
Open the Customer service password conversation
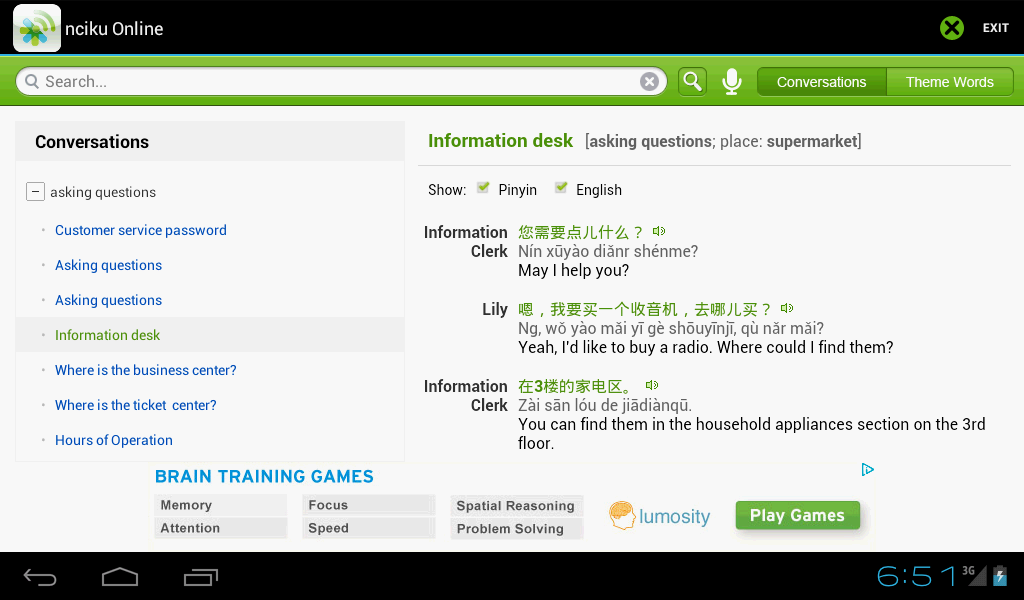coord(140,230)
